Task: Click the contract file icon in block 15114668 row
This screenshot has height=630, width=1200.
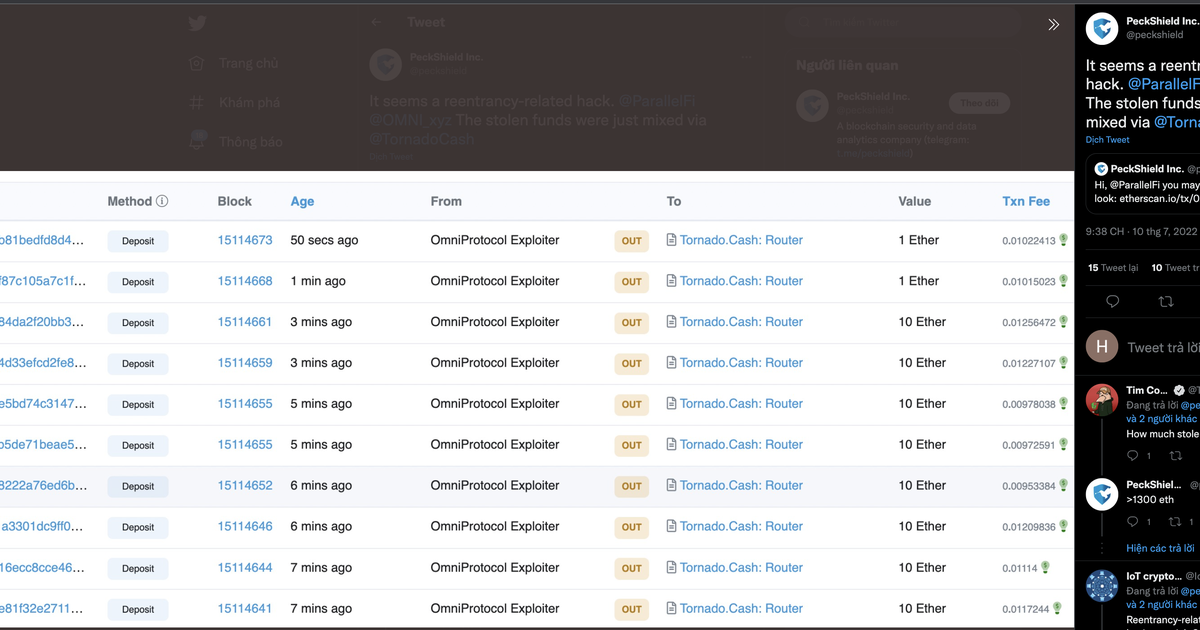Action: pos(672,282)
